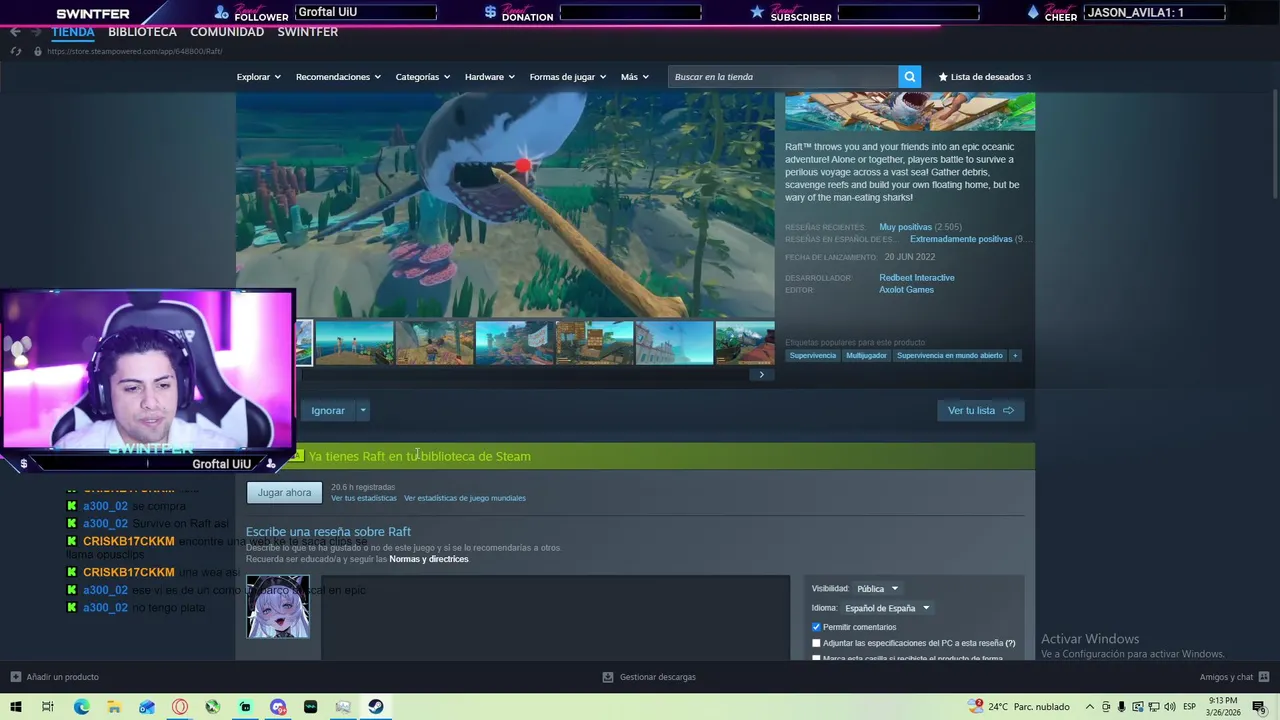
Task: Switch to the TIENDA tab
Action: pyautogui.click(x=72, y=32)
